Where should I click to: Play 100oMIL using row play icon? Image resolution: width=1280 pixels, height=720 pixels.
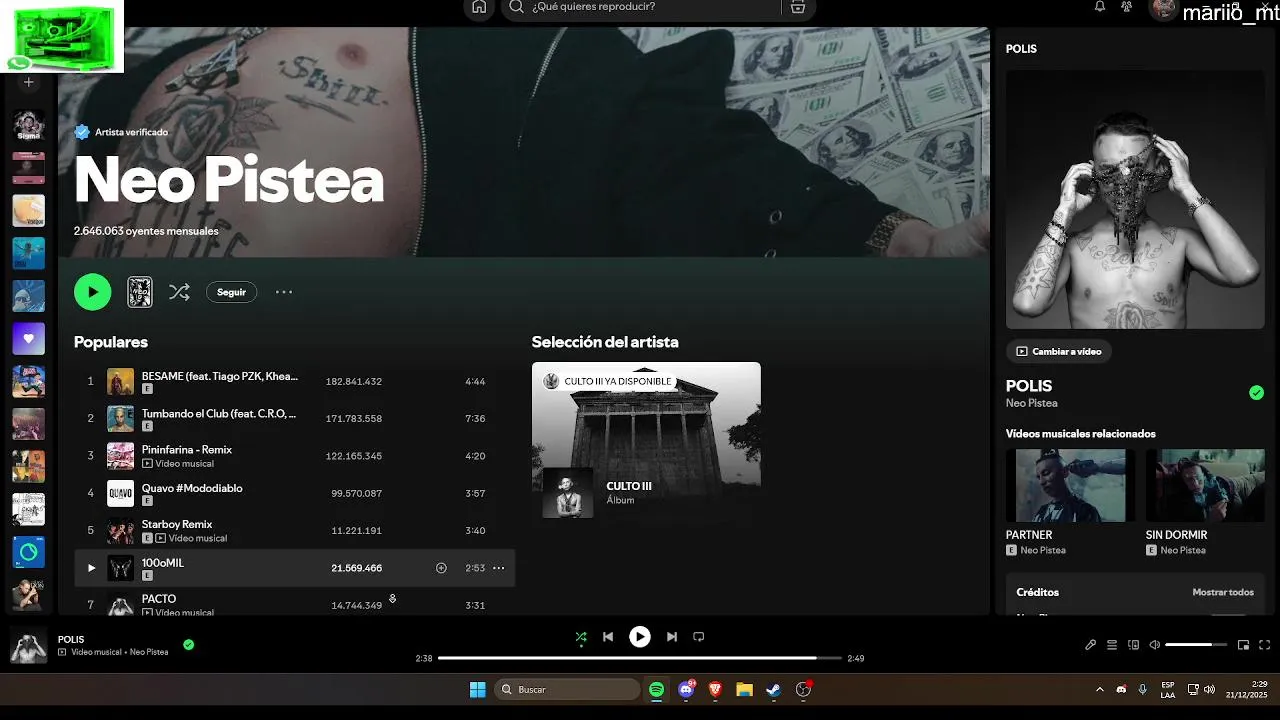point(91,568)
